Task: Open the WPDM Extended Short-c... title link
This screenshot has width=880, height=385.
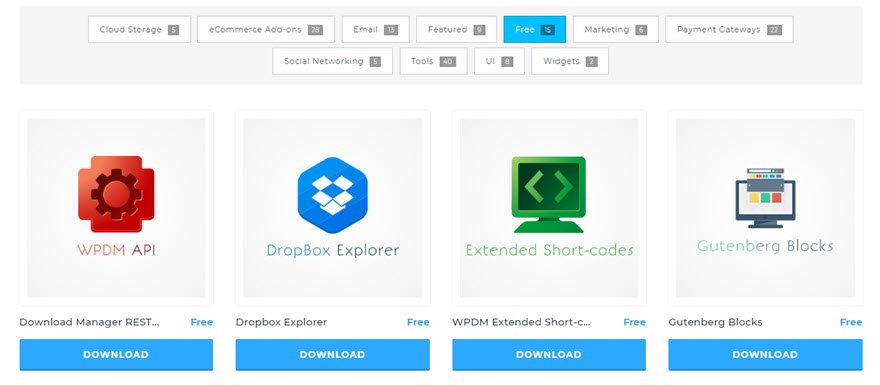Action: pos(521,322)
